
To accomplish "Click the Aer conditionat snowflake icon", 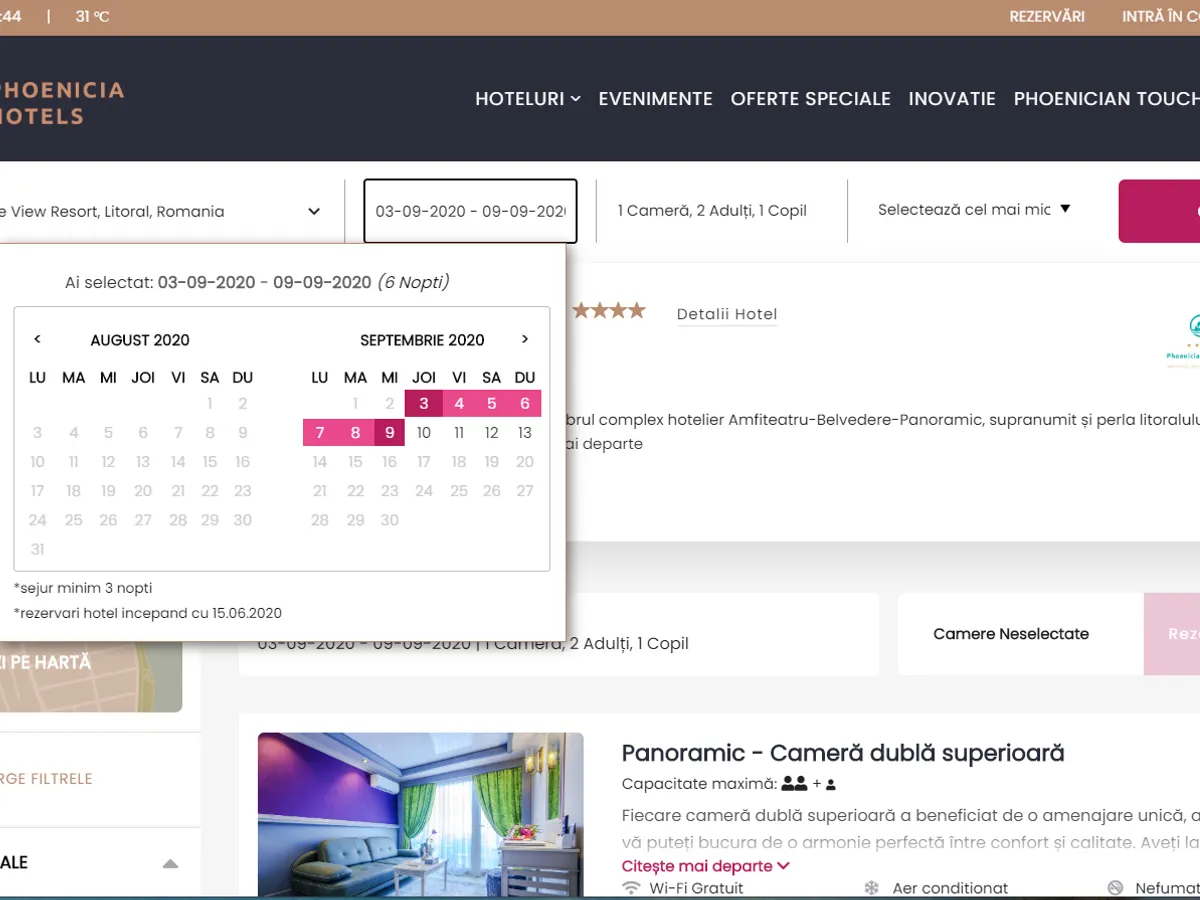I will point(871,888).
